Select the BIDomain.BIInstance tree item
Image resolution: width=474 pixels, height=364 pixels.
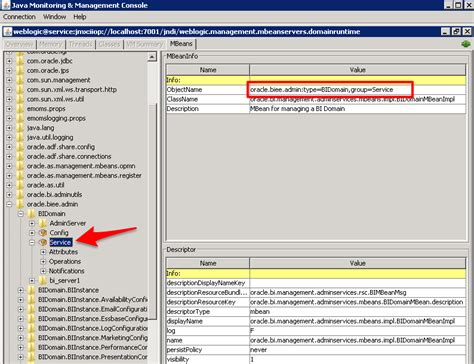tap(68, 290)
